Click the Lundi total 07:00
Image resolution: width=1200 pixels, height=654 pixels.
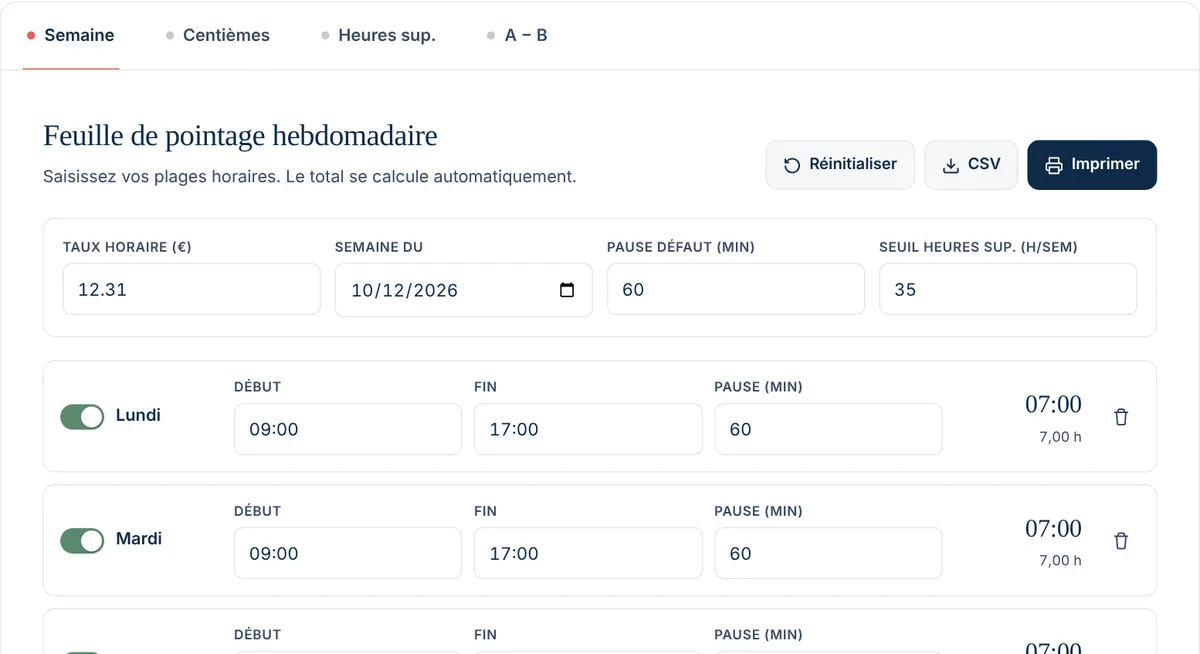tap(1053, 404)
